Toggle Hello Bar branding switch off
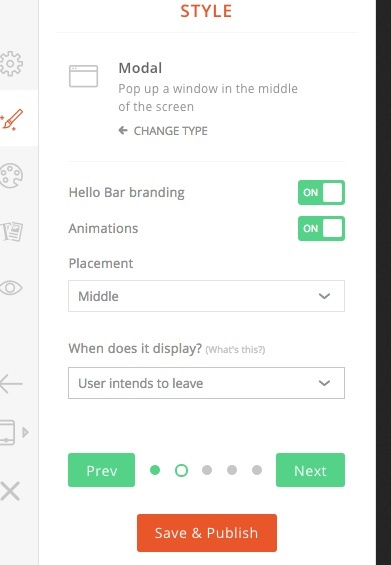 [x=321, y=192]
